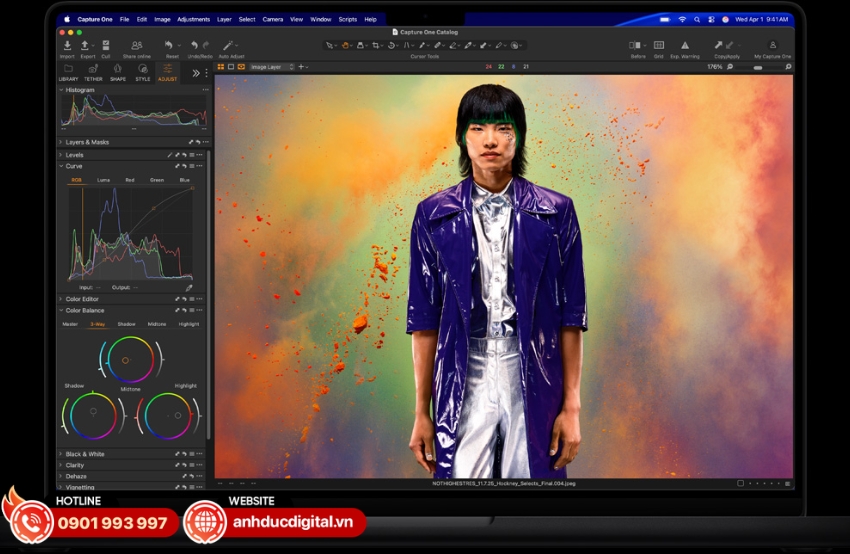Reset the Curve tool adjustments
This screenshot has width=850, height=554.
[x=184, y=166]
